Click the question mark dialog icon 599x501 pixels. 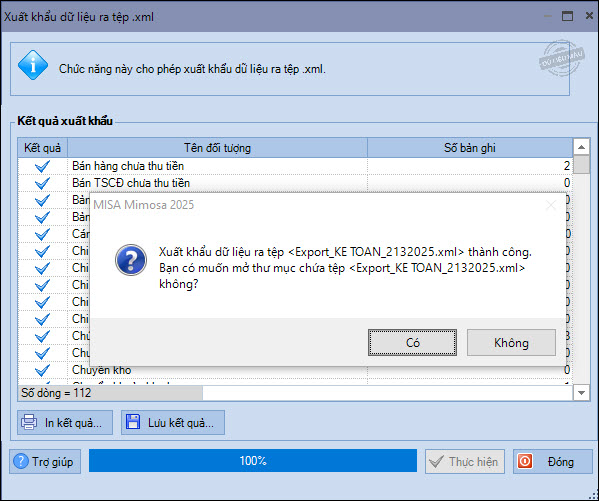click(x=131, y=260)
